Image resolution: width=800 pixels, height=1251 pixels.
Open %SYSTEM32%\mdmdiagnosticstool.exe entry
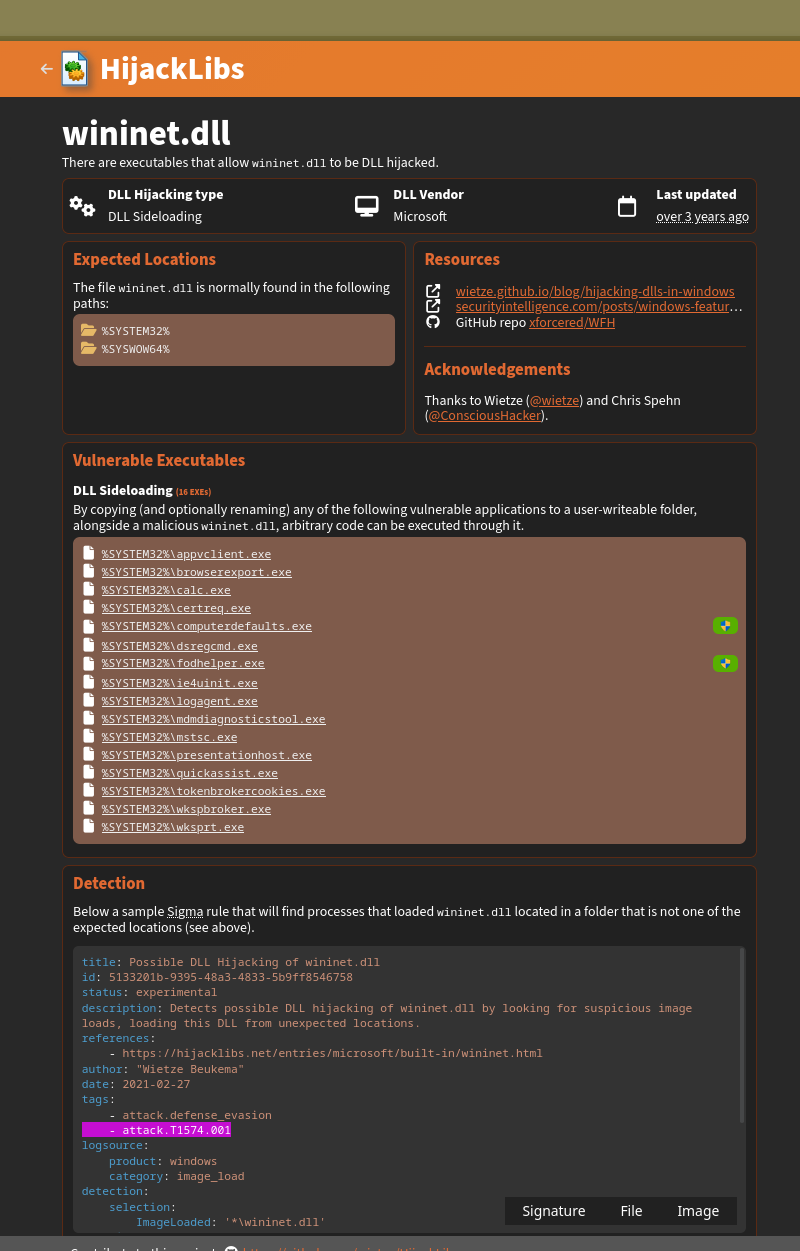[213, 719]
